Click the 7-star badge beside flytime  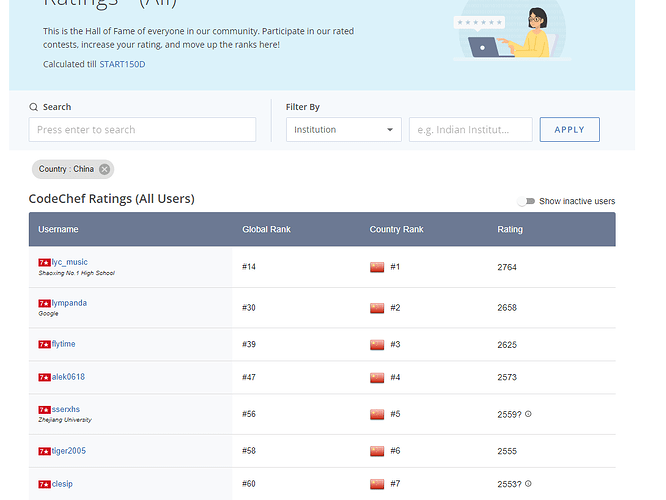coord(45,344)
